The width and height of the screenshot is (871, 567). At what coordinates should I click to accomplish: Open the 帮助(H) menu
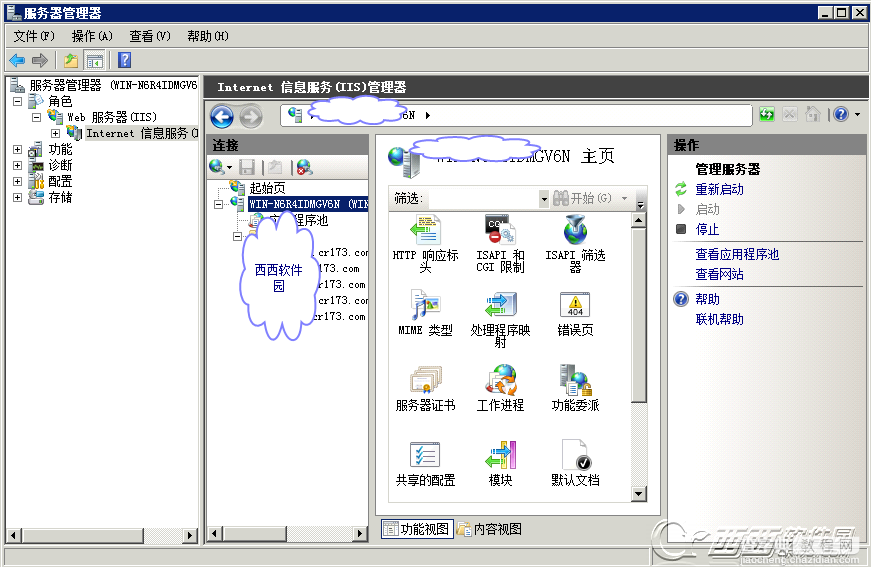208,36
